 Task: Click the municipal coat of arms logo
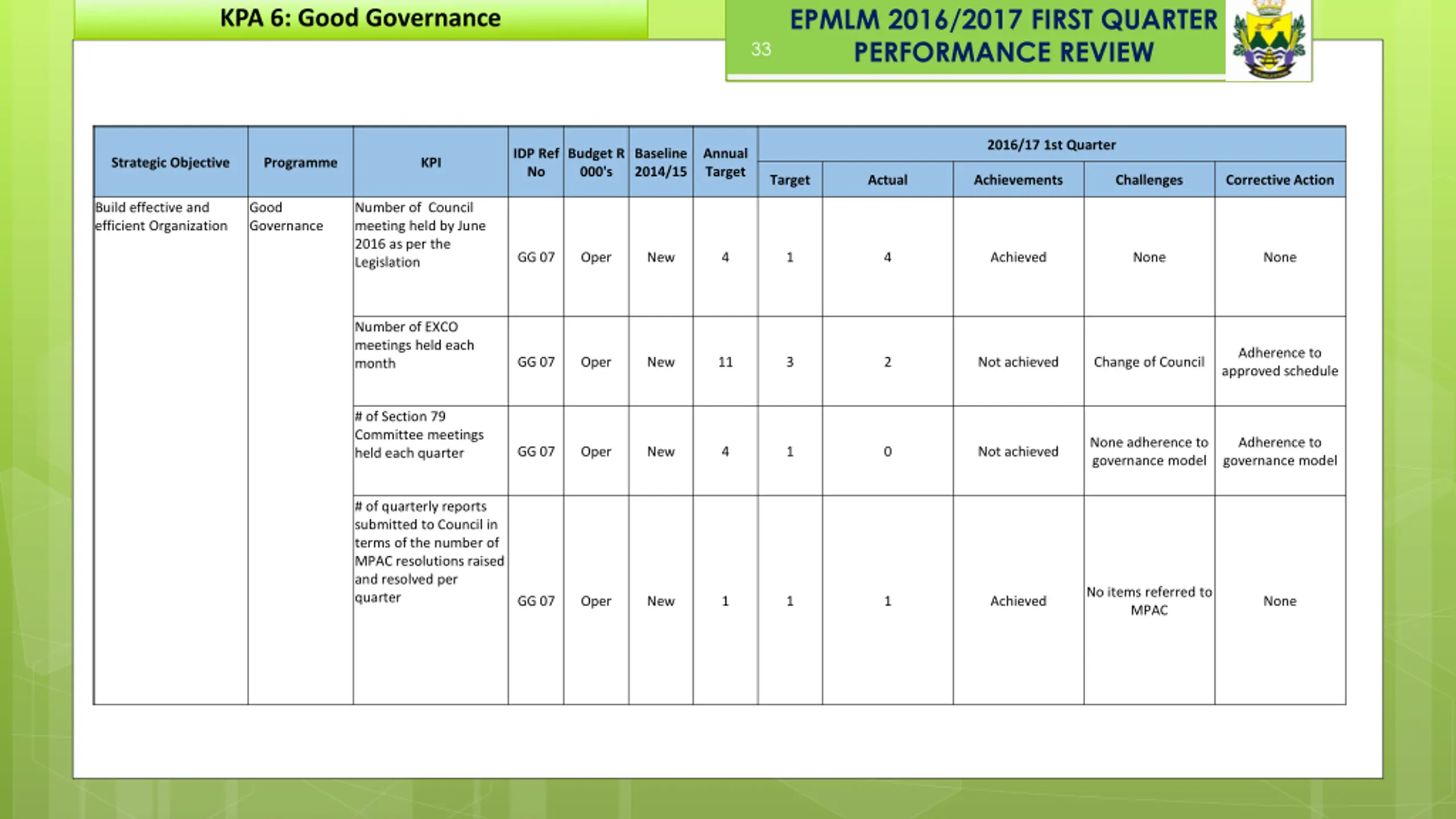pyautogui.click(x=1268, y=39)
